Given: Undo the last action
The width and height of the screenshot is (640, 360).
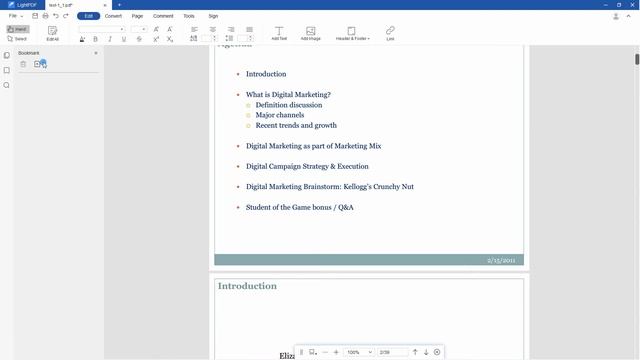Looking at the screenshot, I should coord(56,16).
